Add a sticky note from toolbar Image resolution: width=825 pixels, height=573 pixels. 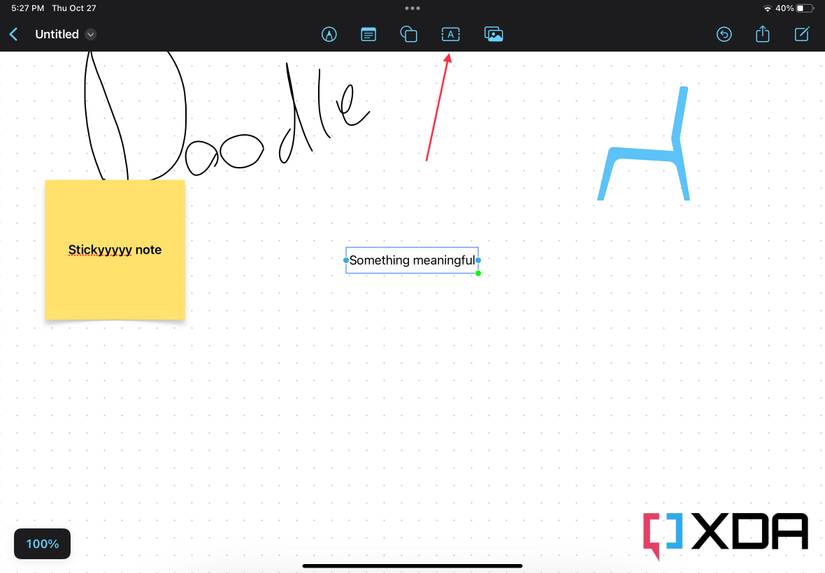pyautogui.click(x=368, y=35)
